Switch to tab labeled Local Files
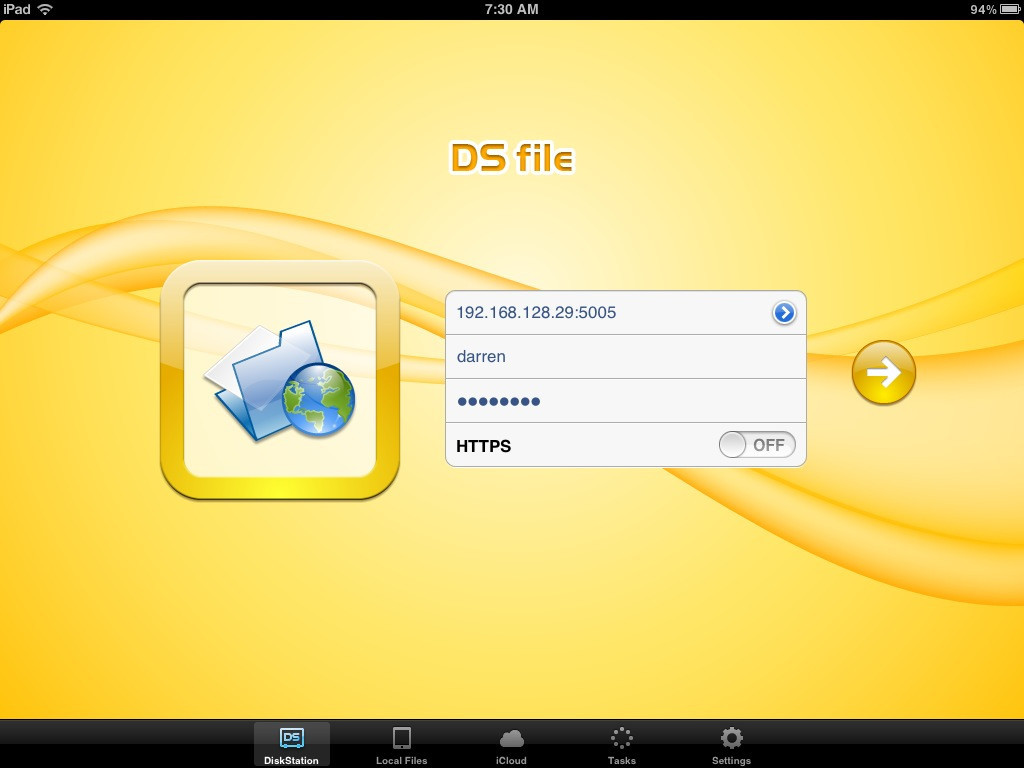Screen dimensions: 1024x768 click(x=402, y=760)
